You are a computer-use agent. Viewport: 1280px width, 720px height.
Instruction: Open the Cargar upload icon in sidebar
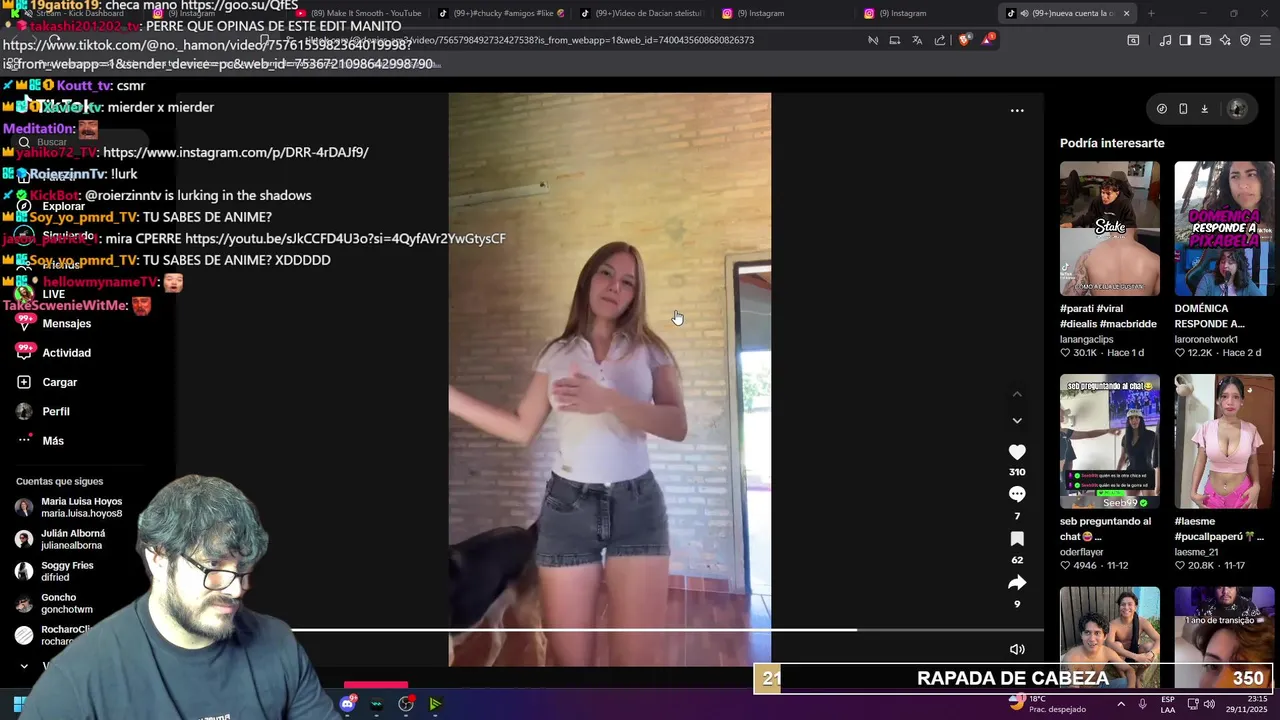pyautogui.click(x=24, y=382)
